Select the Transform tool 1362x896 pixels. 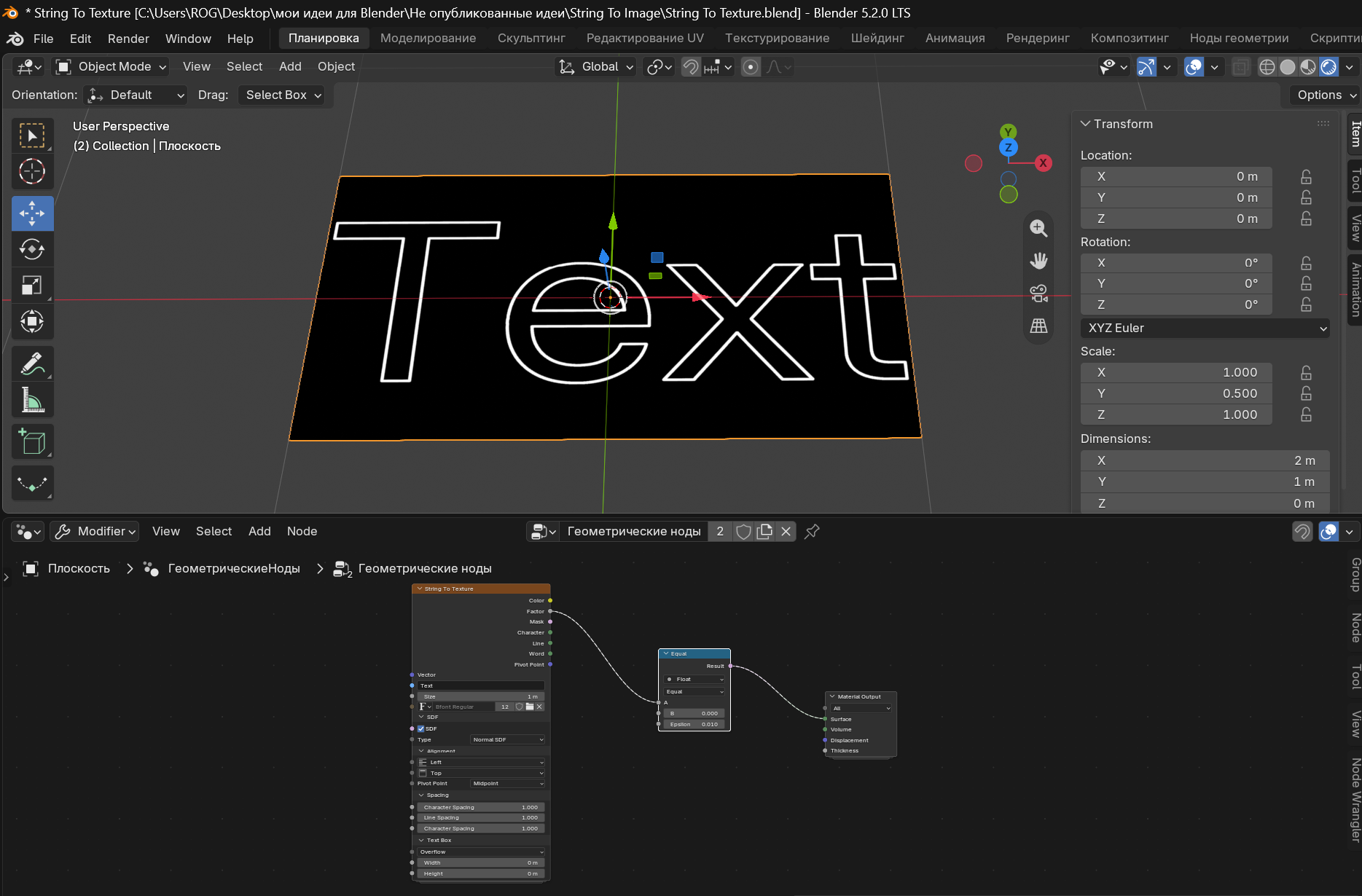click(32, 321)
